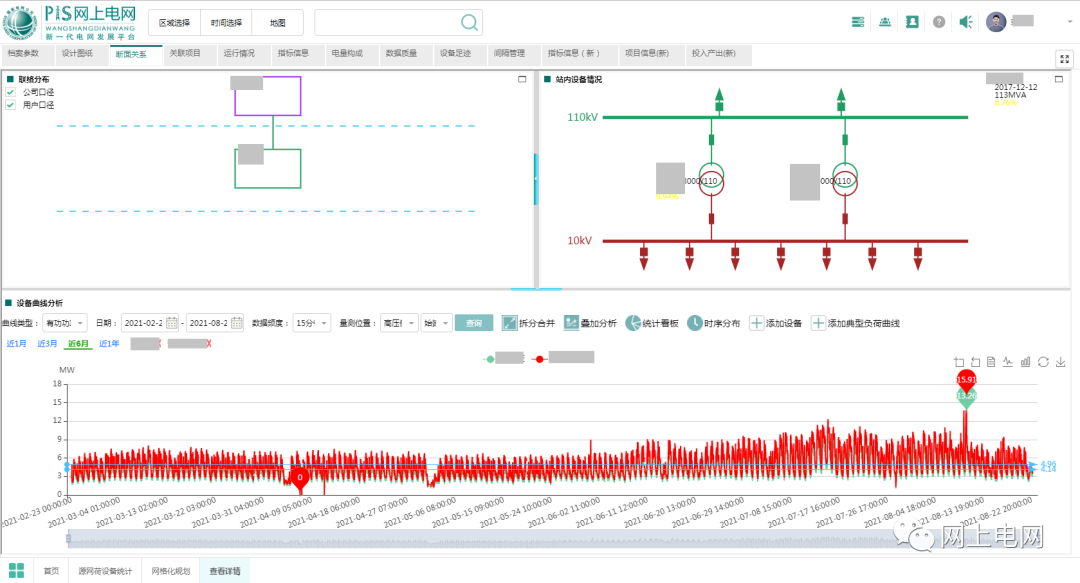Click the 查询 button
This screenshot has height=583, width=1080.
tap(474, 323)
